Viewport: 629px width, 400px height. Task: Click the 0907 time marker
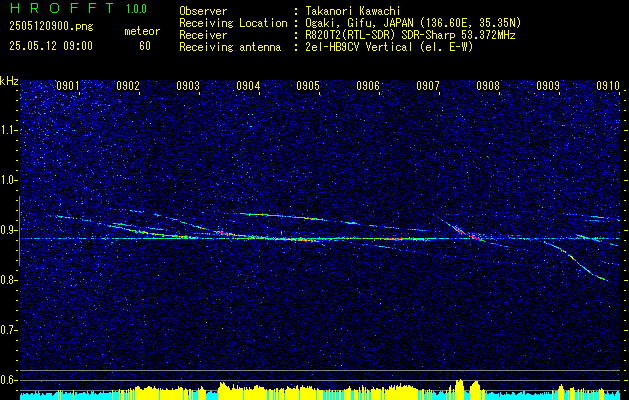click(428, 85)
